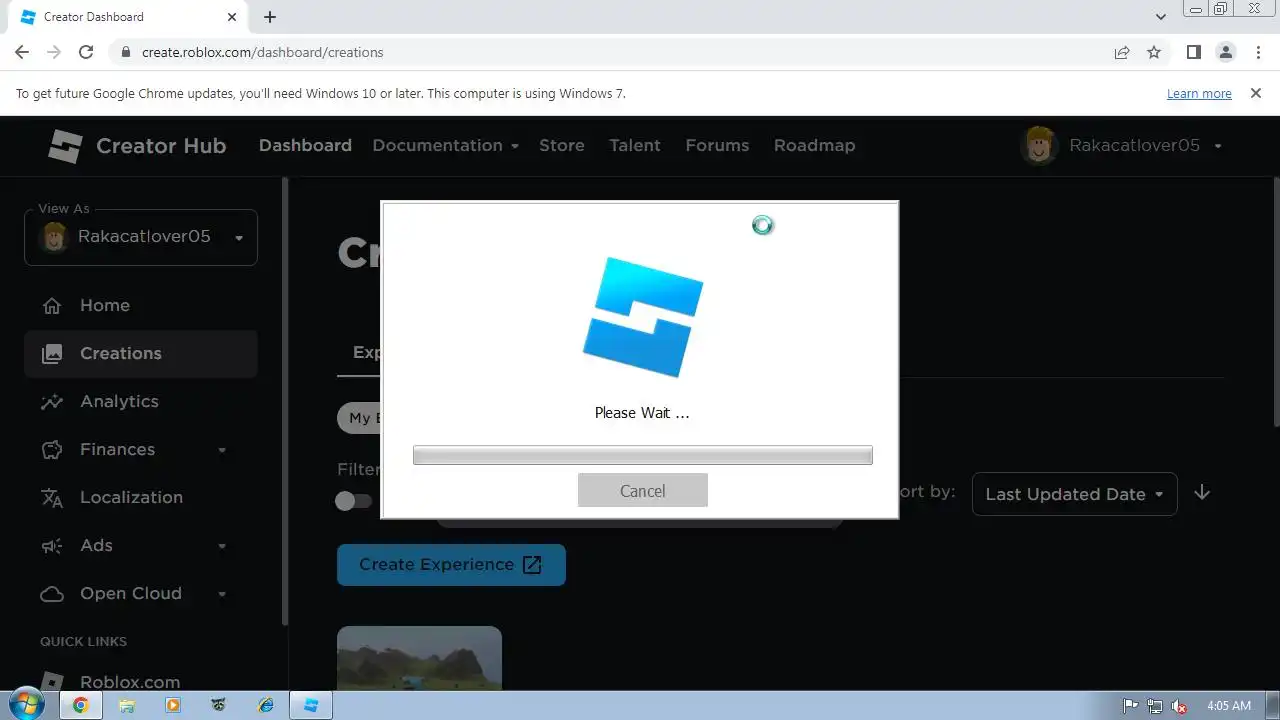The width and height of the screenshot is (1280, 720).
Task: Click the Roblox.com quick link
Action: pyautogui.click(x=130, y=682)
